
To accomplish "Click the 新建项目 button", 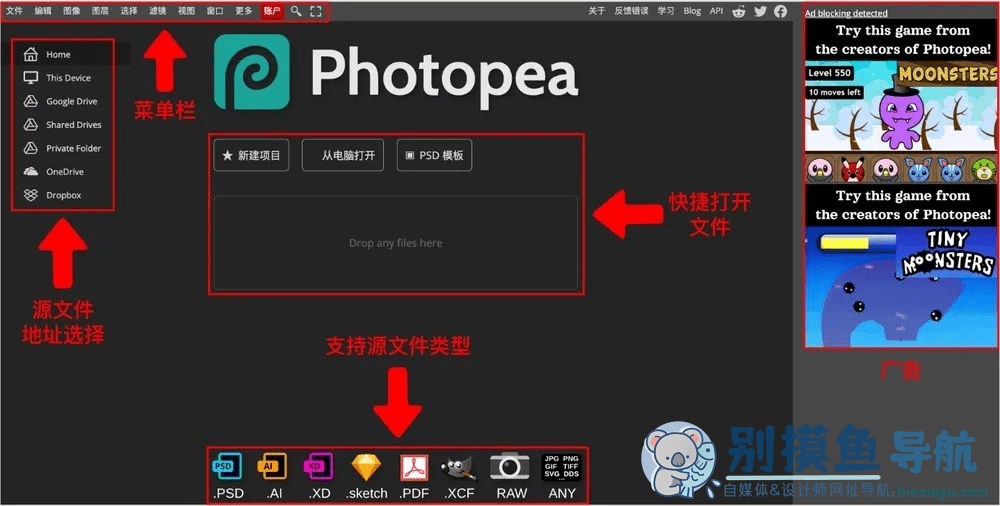I will pyautogui.click(x=251, y=155).
